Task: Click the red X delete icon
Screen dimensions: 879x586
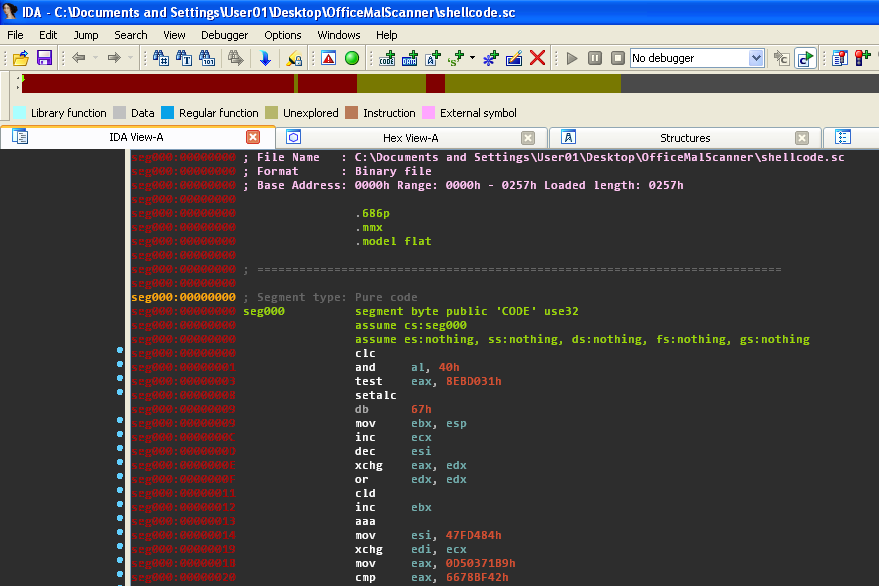Action: point(538,58)
